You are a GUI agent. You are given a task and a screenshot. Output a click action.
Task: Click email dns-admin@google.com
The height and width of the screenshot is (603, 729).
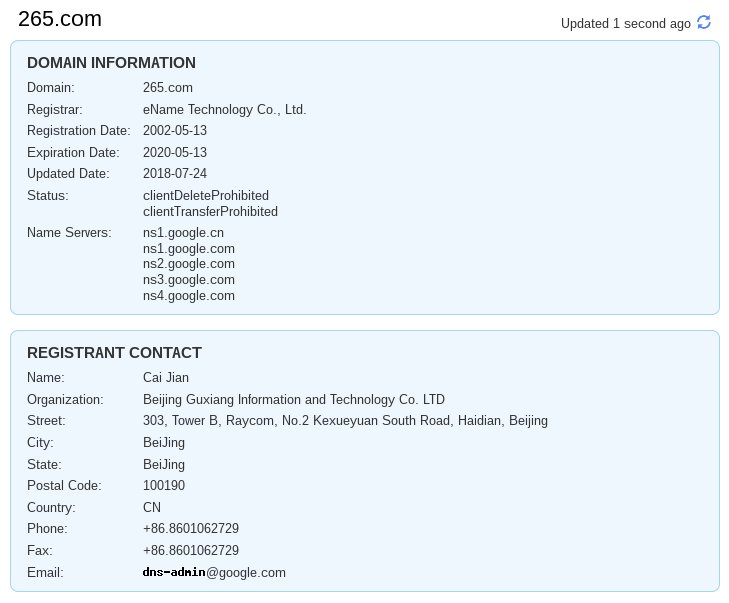click(x=214, y=572)
